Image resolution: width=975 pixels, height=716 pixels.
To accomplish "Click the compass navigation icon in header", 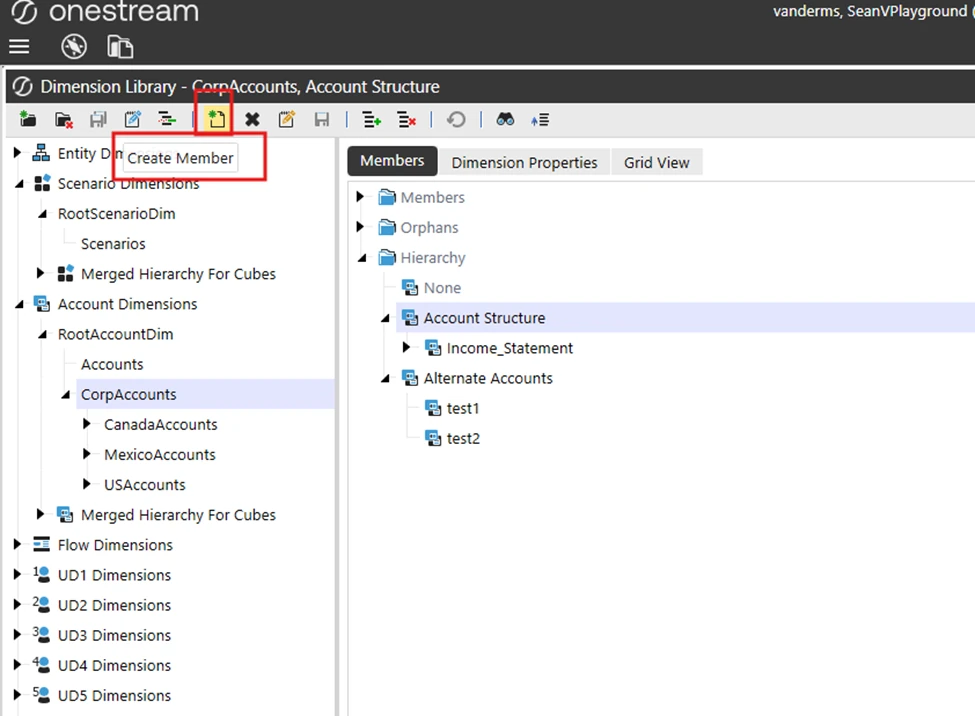I will (73, 47).
